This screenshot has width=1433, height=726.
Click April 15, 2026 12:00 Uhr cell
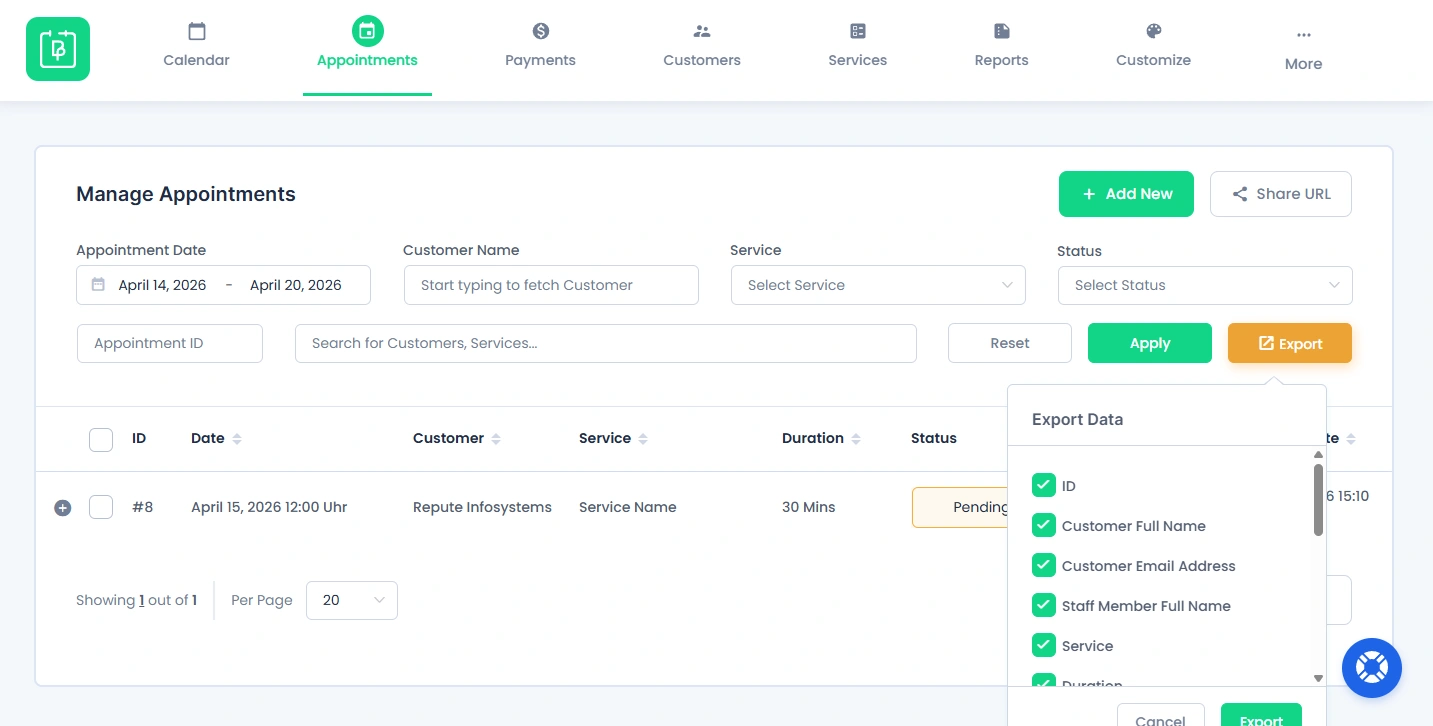(269, 507)
